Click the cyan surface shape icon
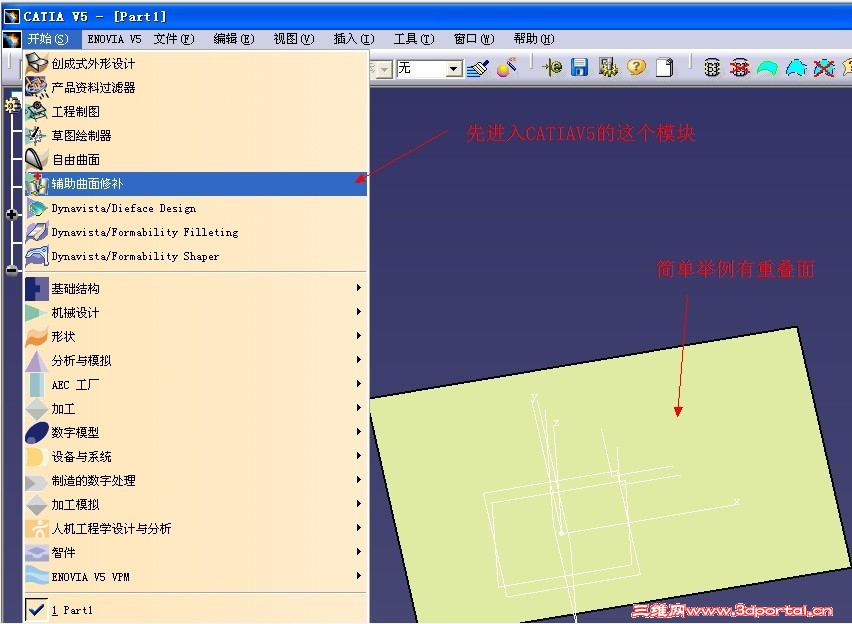The image size is (852, 624). 797,68
